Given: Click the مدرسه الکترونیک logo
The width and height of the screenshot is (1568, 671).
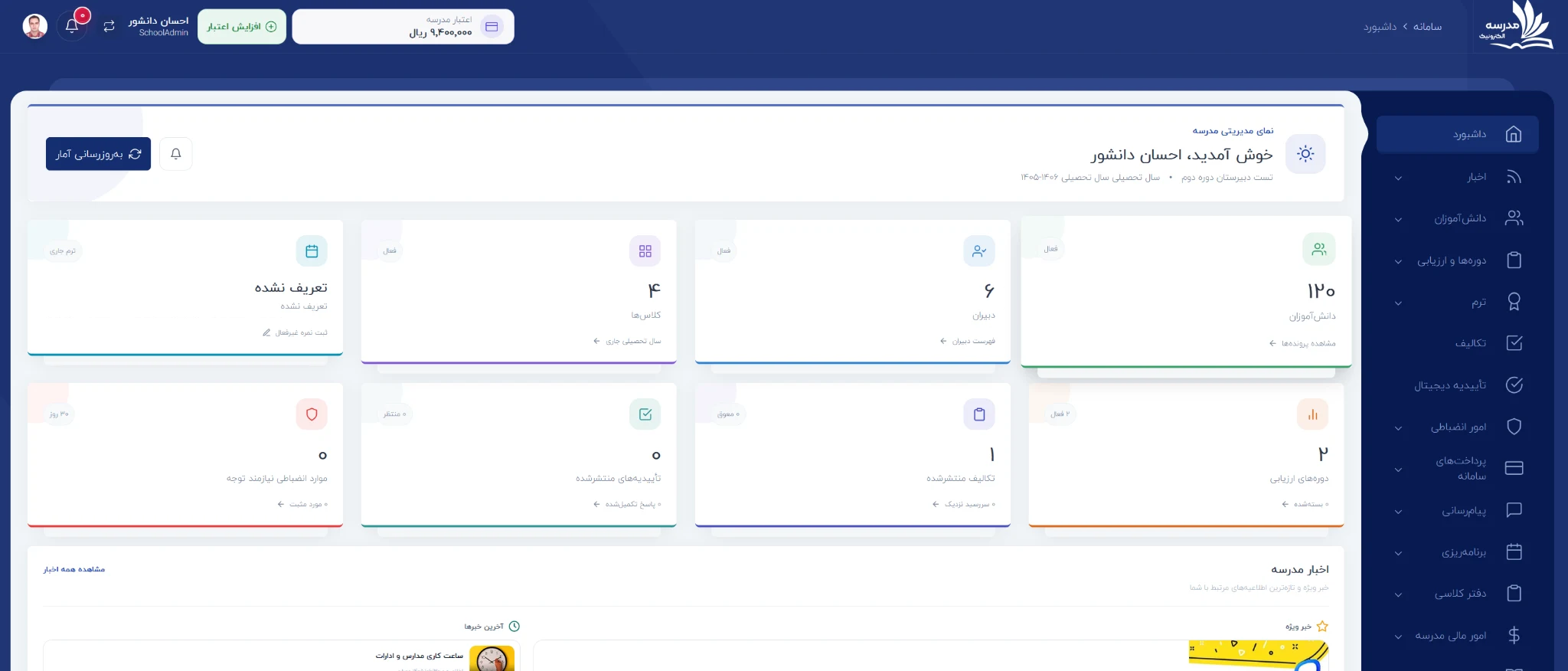Looking at the screenshot, I should coord(1515,26).
